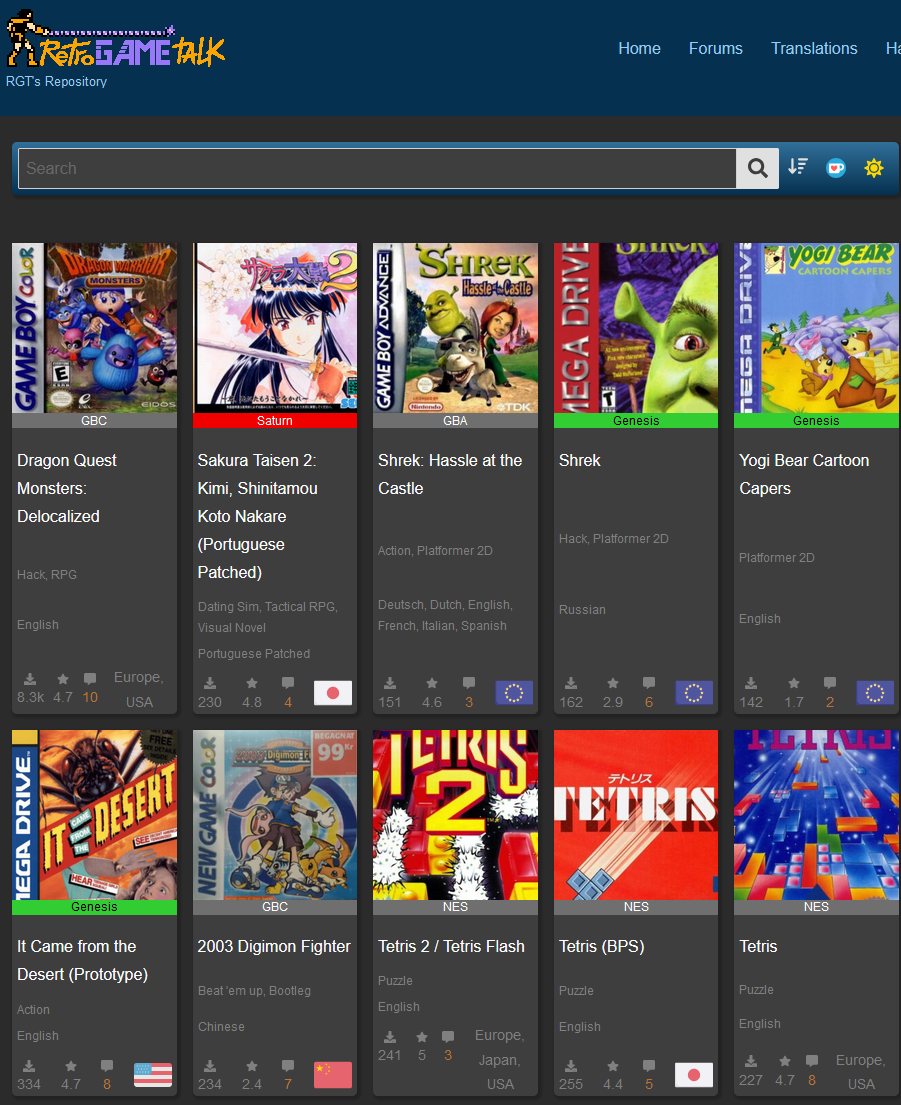Click download icon on Dragon Quest Monsters card

click(30, 679)
